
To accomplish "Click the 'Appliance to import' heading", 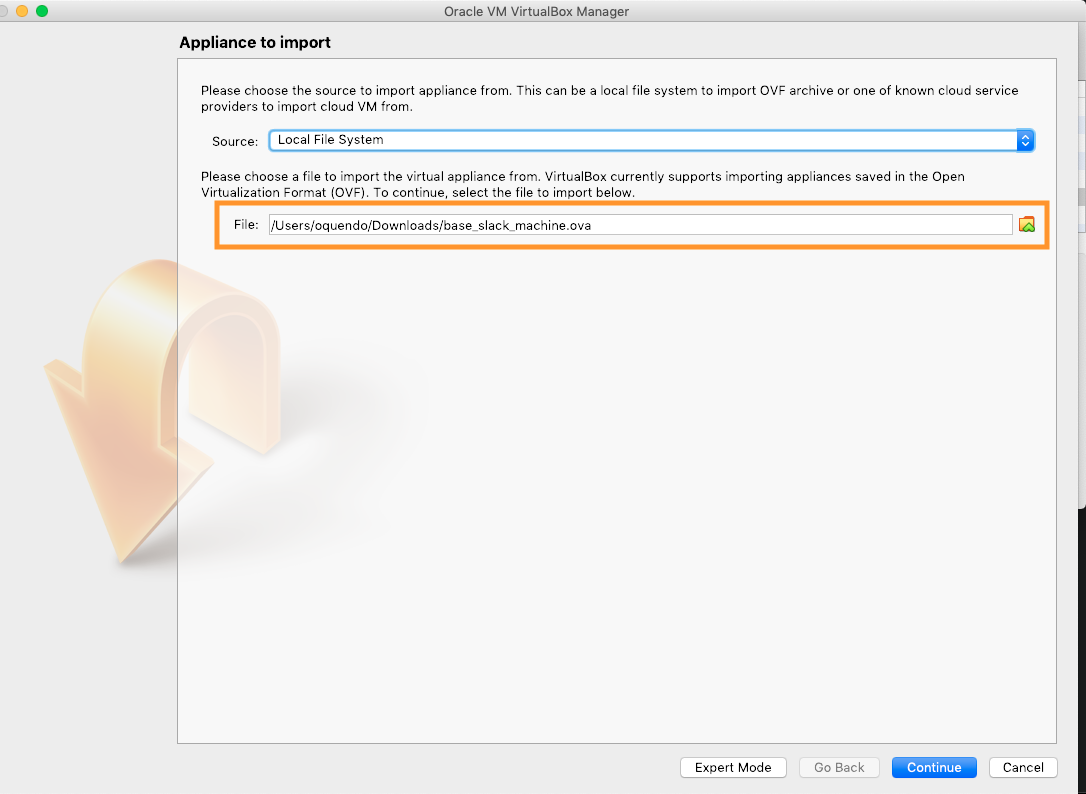I will [255, 42].
